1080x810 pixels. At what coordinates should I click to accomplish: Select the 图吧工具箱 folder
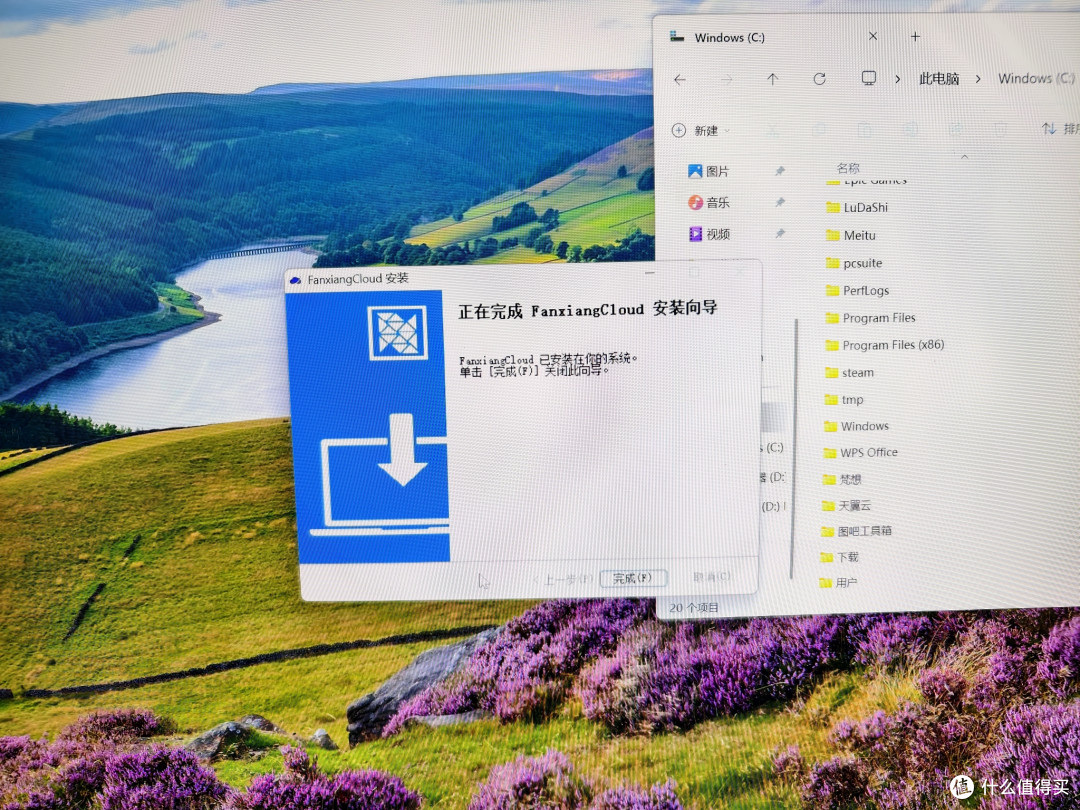[x=857, y=531]
